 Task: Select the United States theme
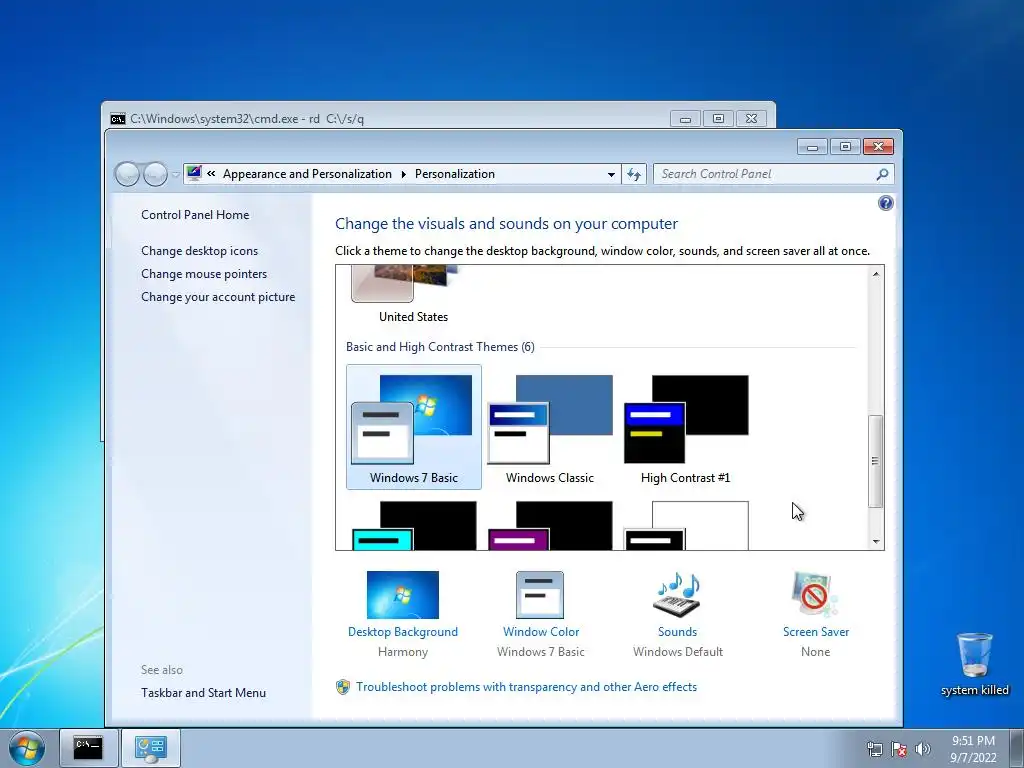pos(413,295)
